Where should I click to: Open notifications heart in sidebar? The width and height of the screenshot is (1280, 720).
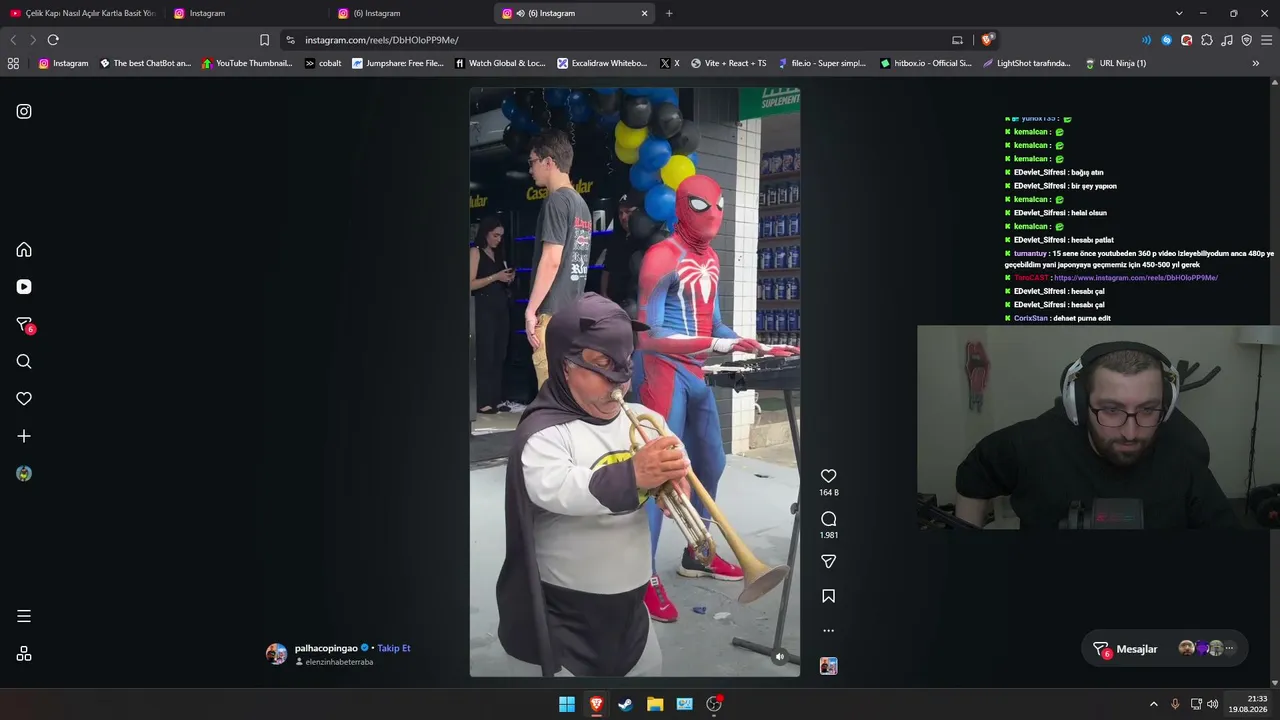coord(24,398)
